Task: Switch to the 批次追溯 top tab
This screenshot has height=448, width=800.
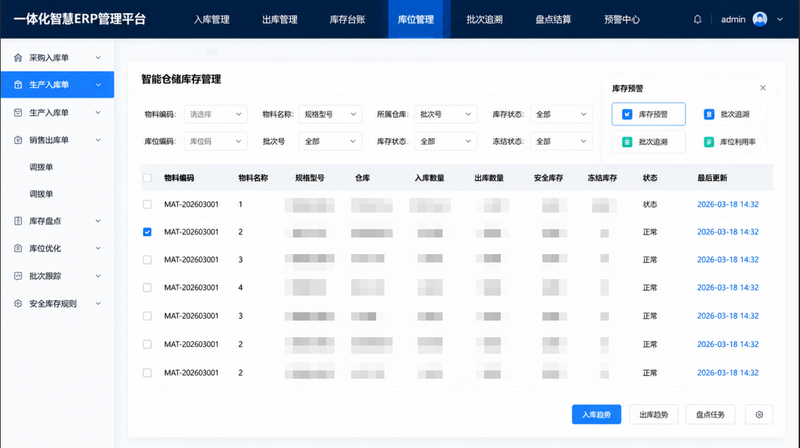Action: 484,19
